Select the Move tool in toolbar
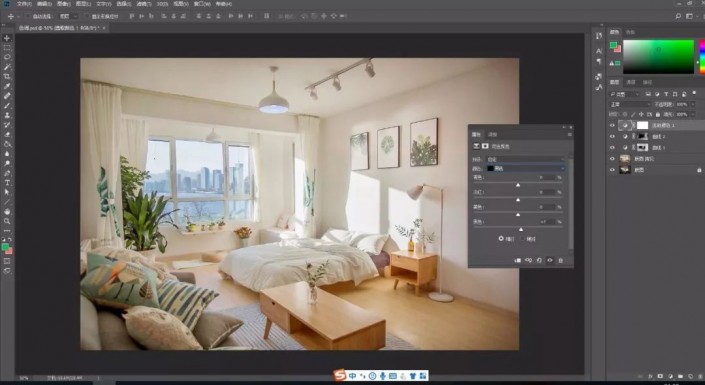This screenshot has width=705, height=385. (x=7, y=38)
